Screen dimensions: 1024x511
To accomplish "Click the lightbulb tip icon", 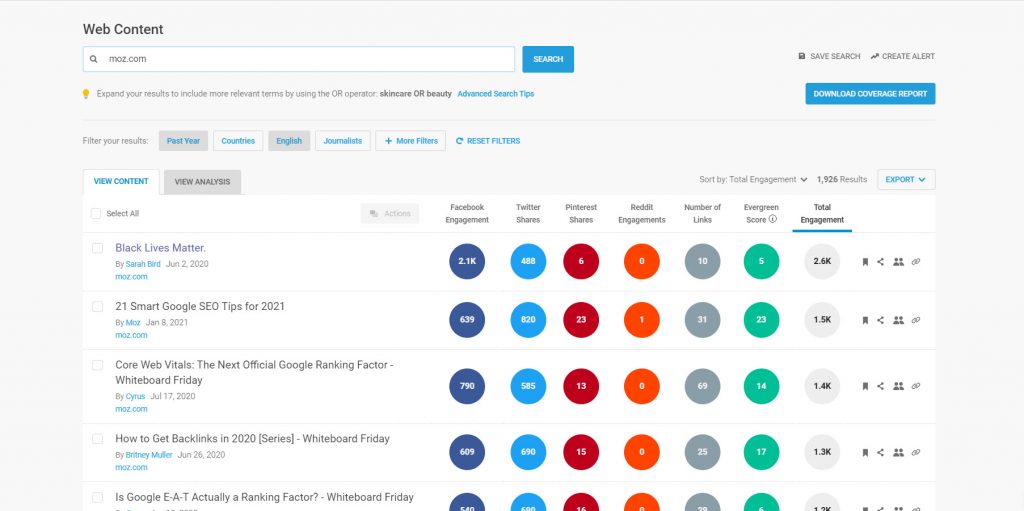I will click(86, 94).
